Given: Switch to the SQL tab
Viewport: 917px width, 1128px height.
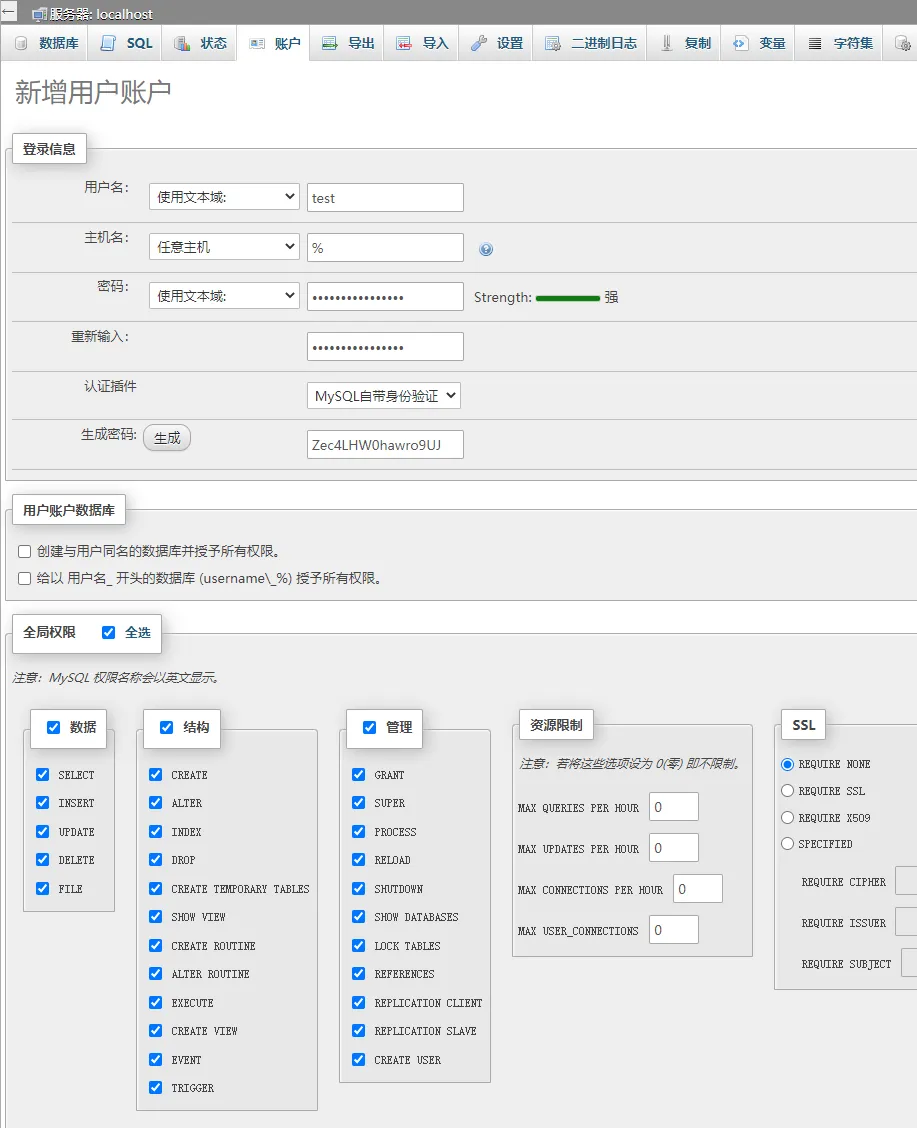Looking at the screenshot, I should tap(126, 43).
